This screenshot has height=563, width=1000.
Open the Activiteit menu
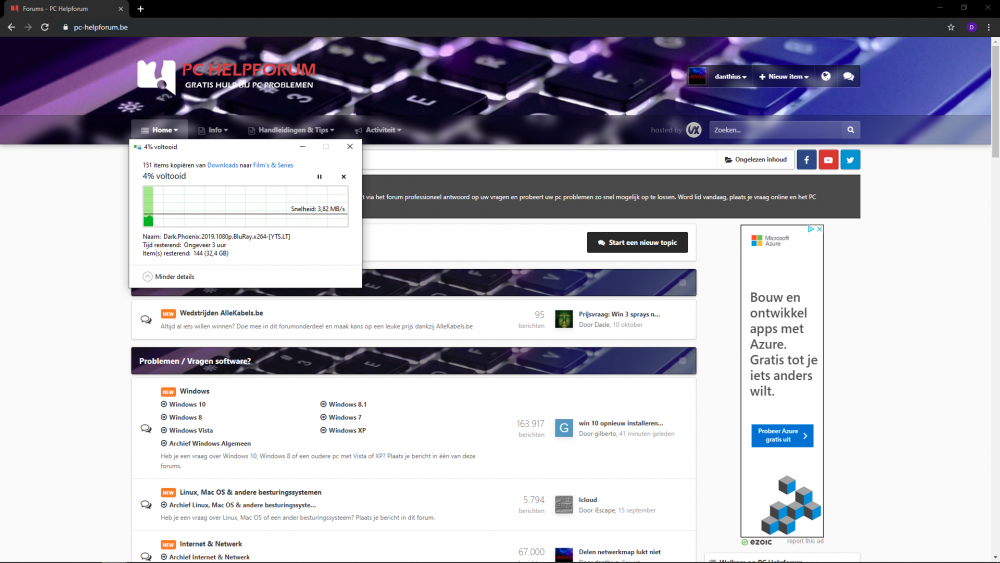(x=378, y=130)
